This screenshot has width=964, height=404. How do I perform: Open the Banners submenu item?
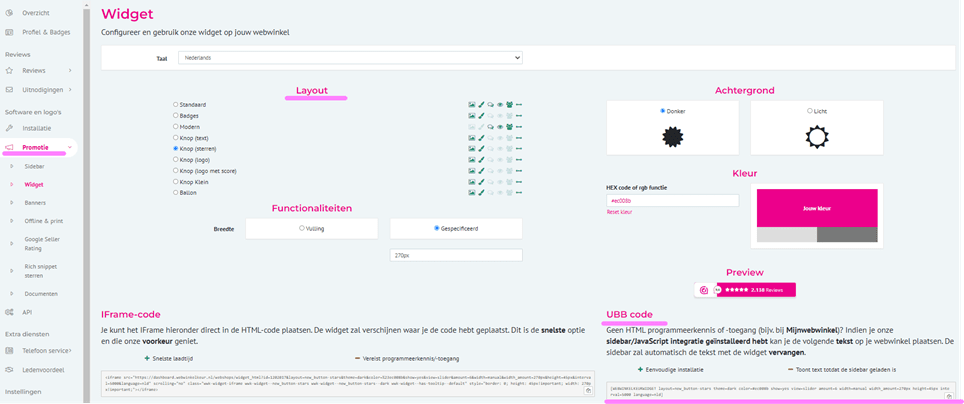point(35,202)
